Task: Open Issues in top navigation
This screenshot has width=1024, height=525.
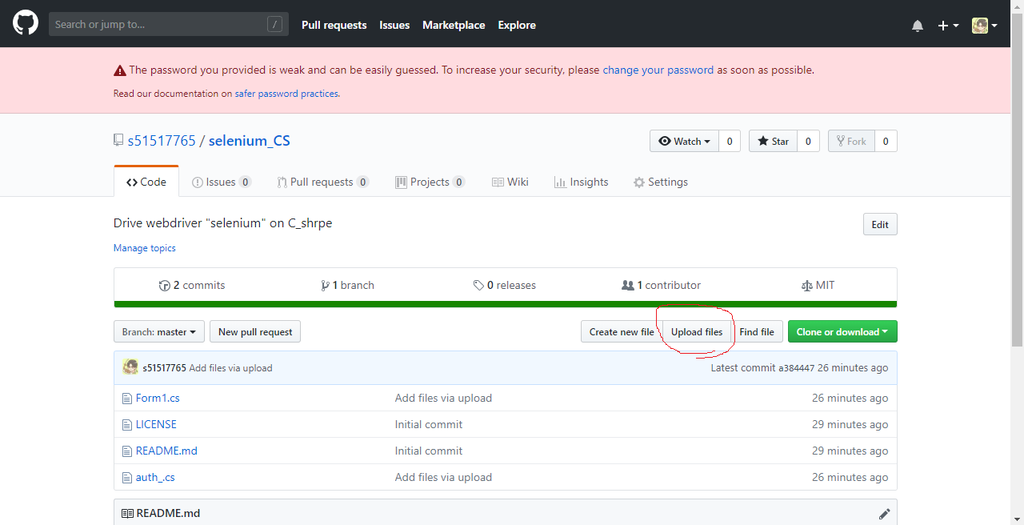Action: tap(394, 25)
